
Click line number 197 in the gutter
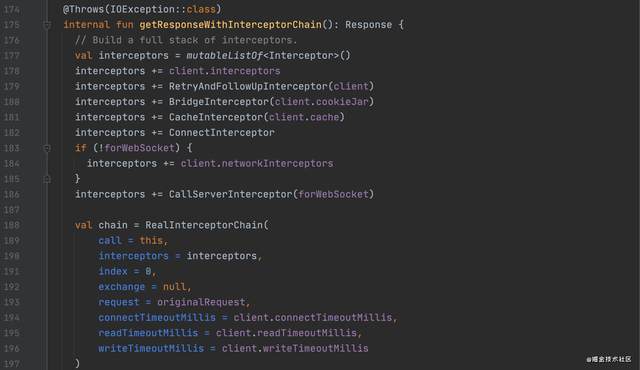[11, 364]
